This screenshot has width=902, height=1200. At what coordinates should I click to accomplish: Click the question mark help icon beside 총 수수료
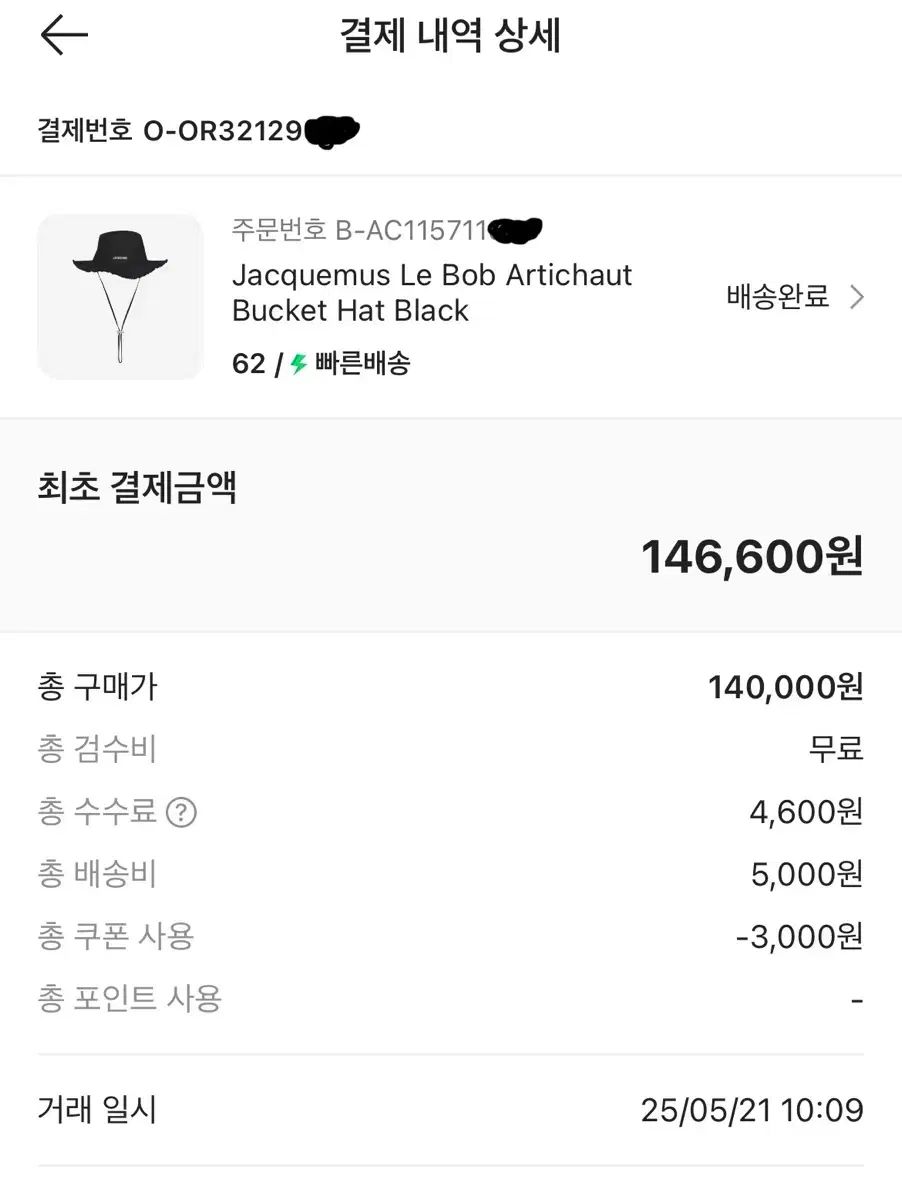pos(181,812)
